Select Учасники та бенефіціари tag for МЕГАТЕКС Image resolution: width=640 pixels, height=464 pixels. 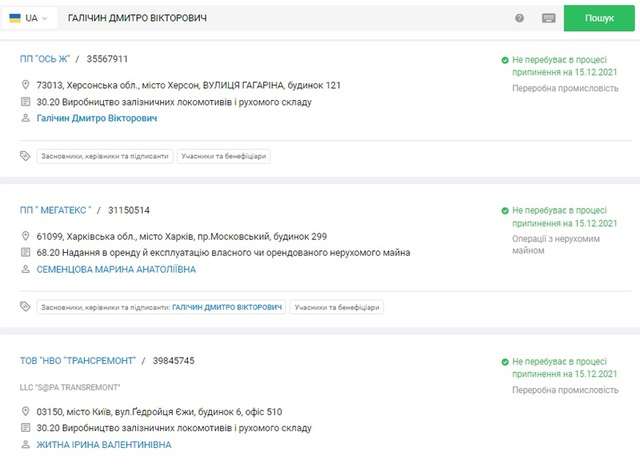coord(337,307)
